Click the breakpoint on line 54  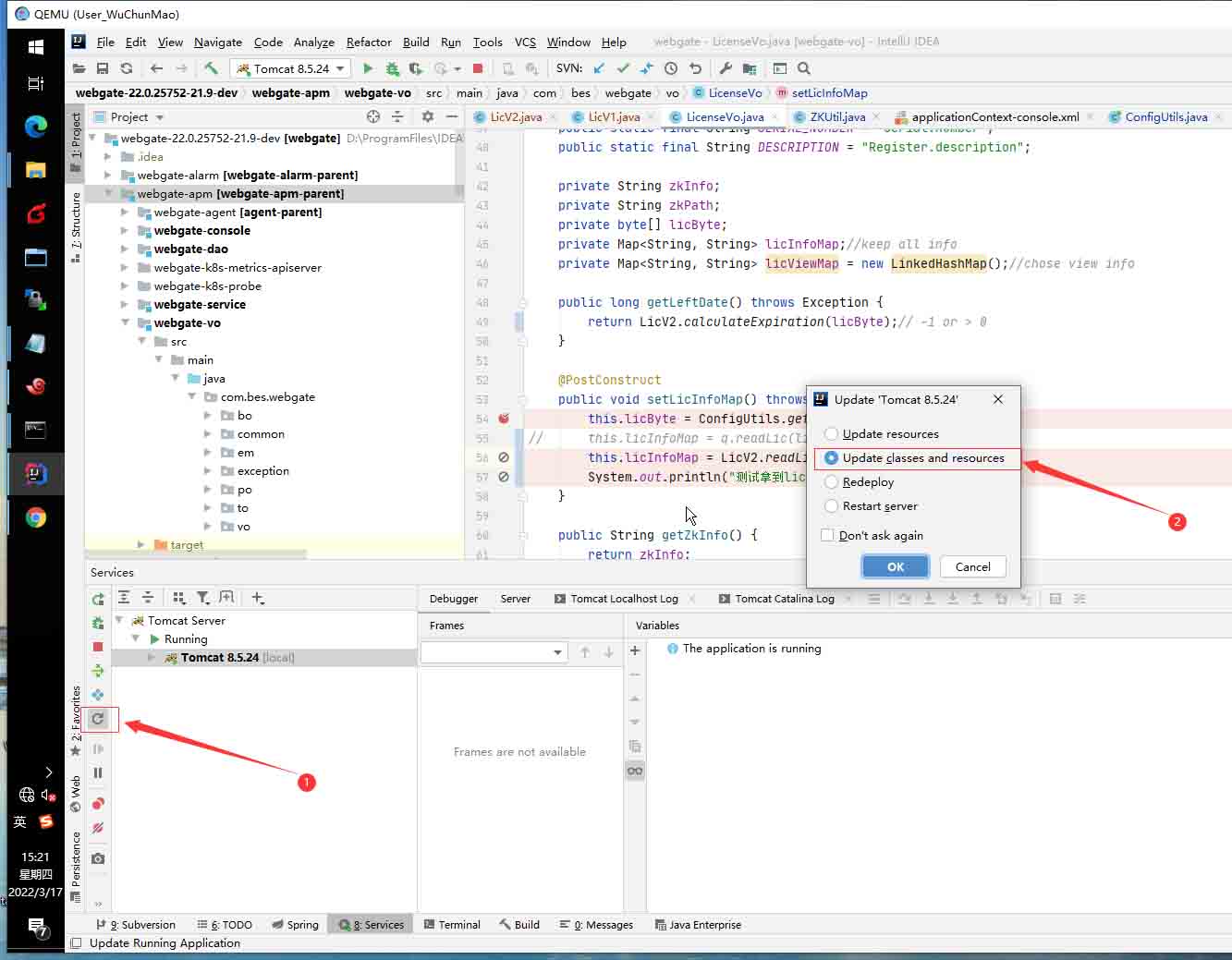[504, 419]
